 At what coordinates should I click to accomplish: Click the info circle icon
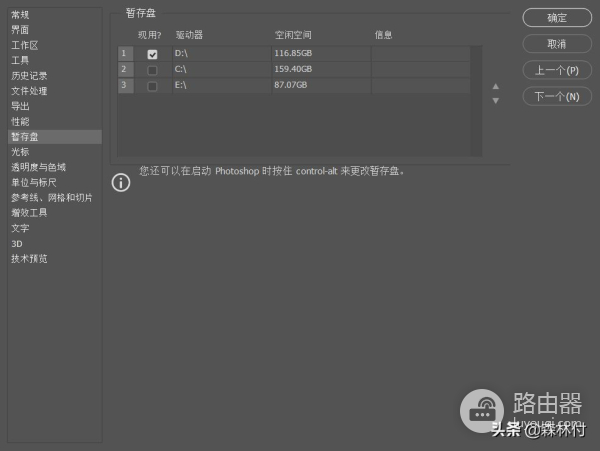click(x=121, y=182)
